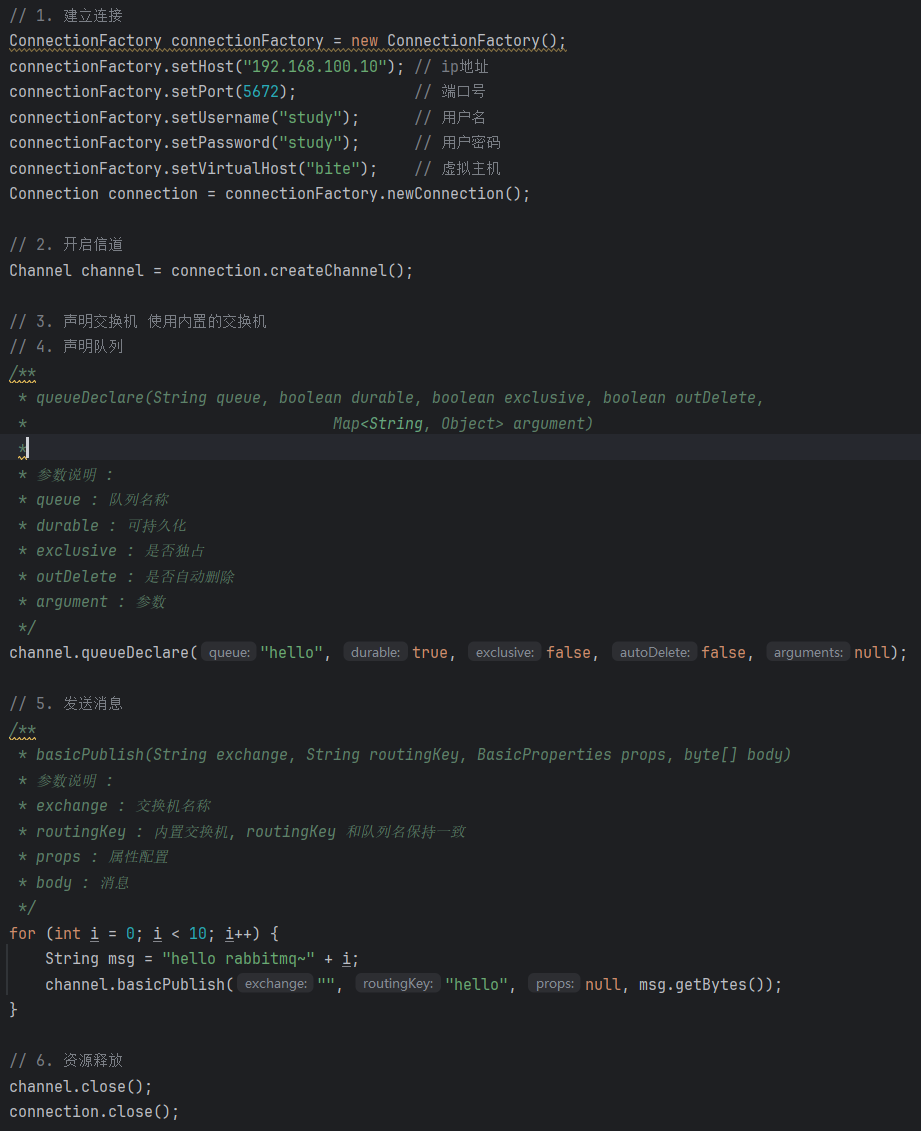This screenshot has width=921, height=1131.
Task: Click the setPort method call
Action: (x=202, y=92)
